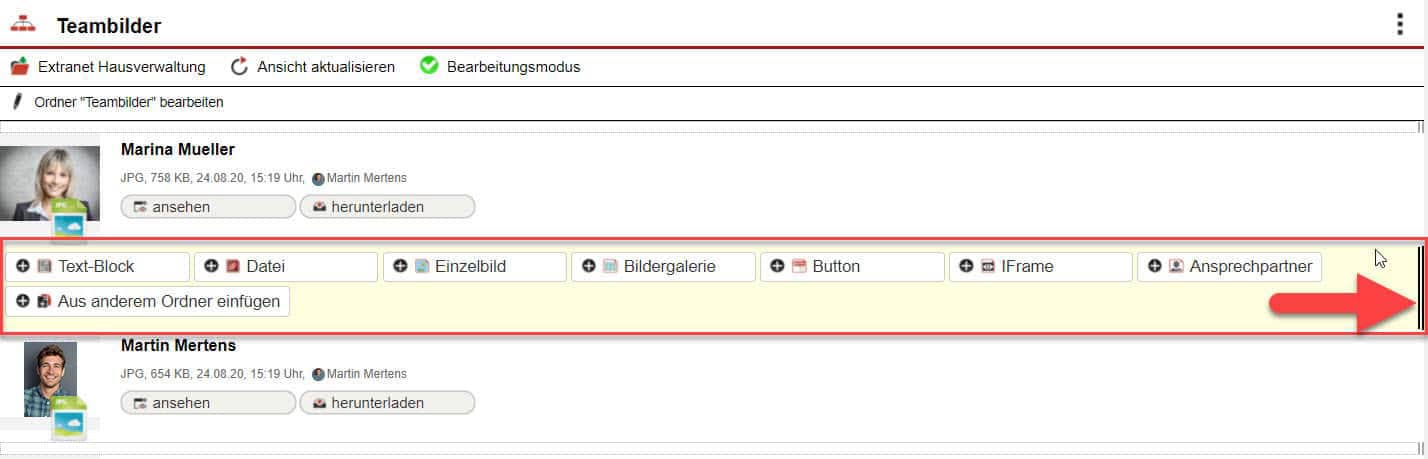The height and width of the screenshot is (459, 1428).
Task: Open Marina Mueller photo thumbnail
Action: (50, 183)
